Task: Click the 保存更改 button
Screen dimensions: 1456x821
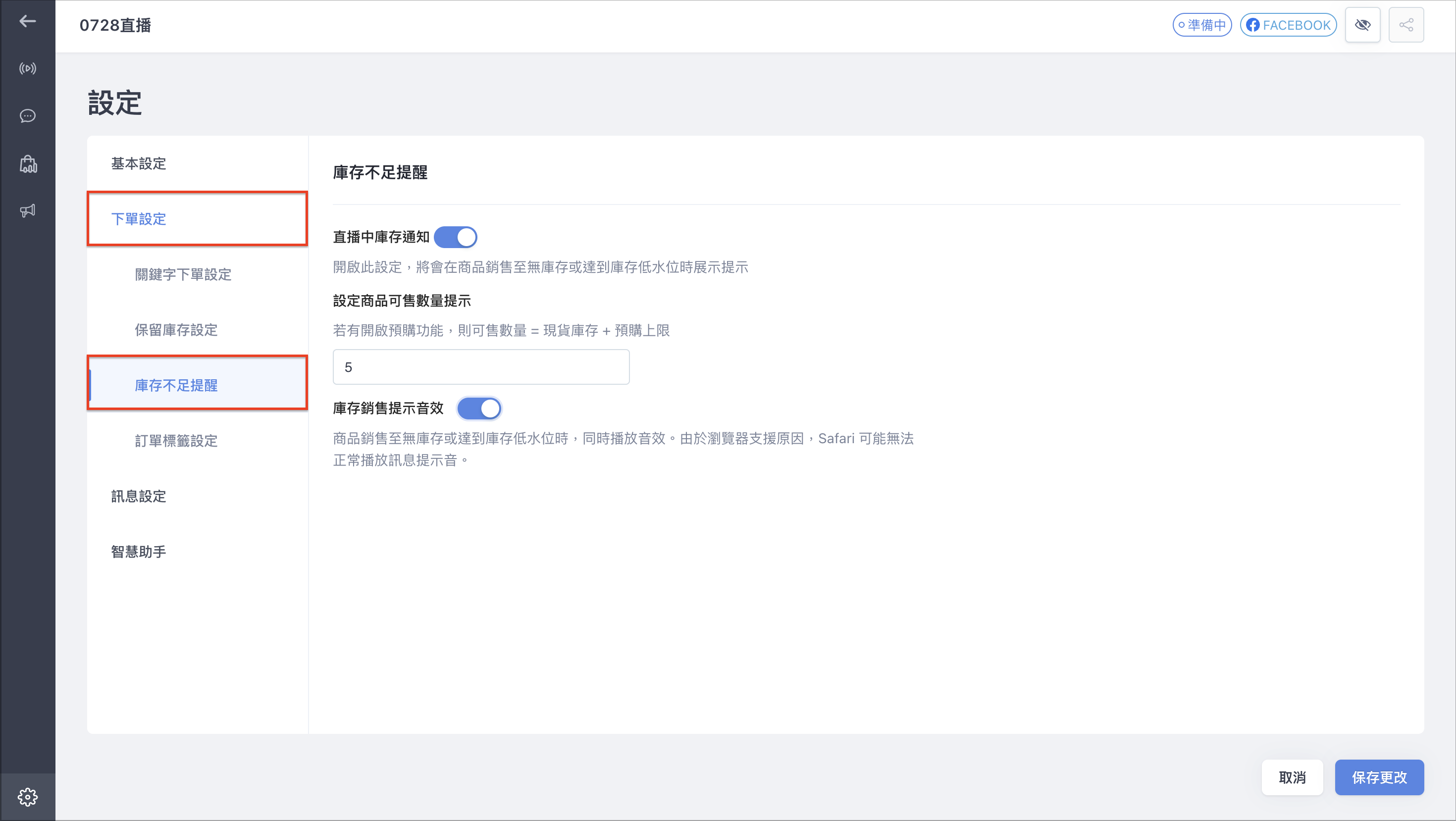Action: click(x=1379, y=777)
